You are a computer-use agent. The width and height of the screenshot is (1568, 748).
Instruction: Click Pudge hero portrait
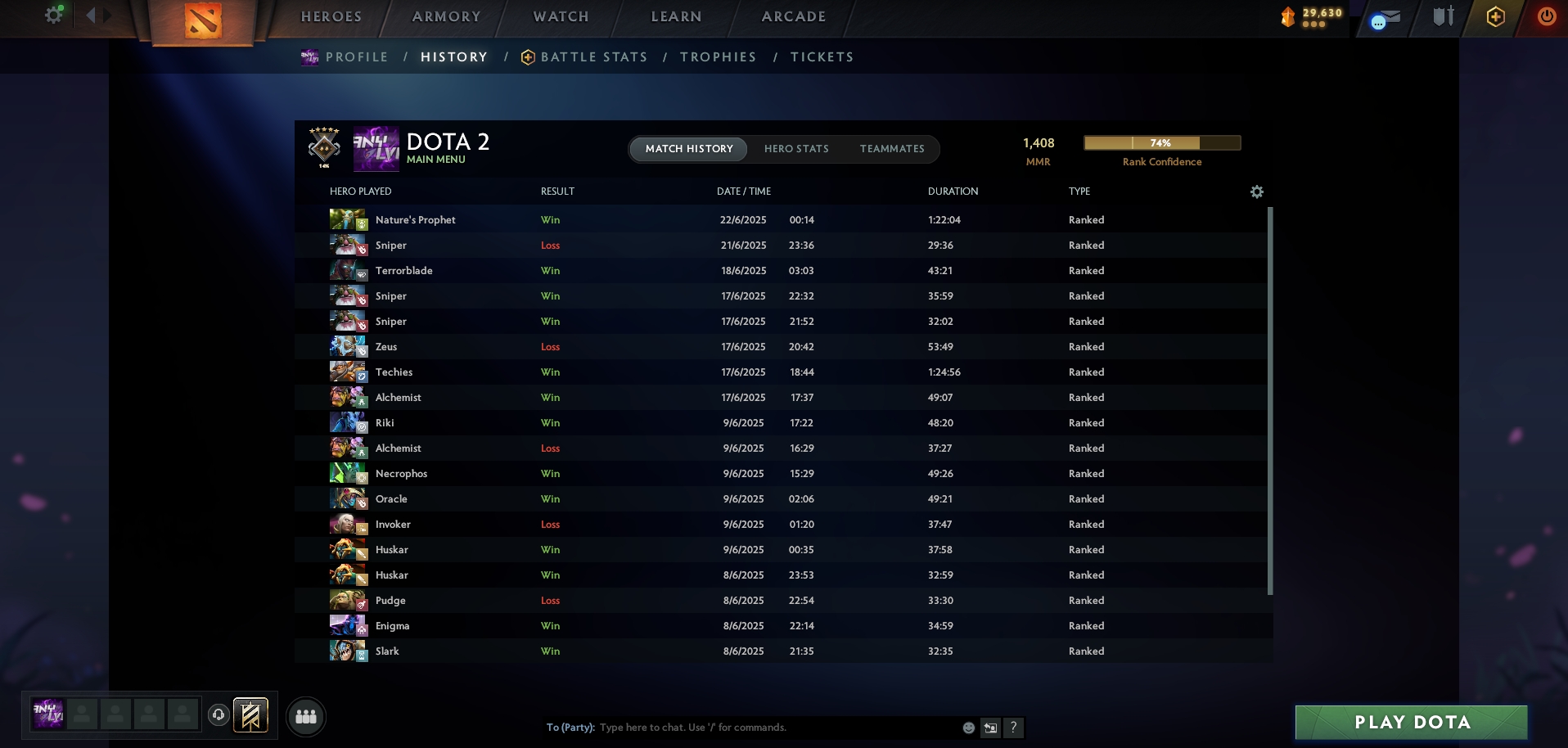pyautogui.click(x=348, y=600)
